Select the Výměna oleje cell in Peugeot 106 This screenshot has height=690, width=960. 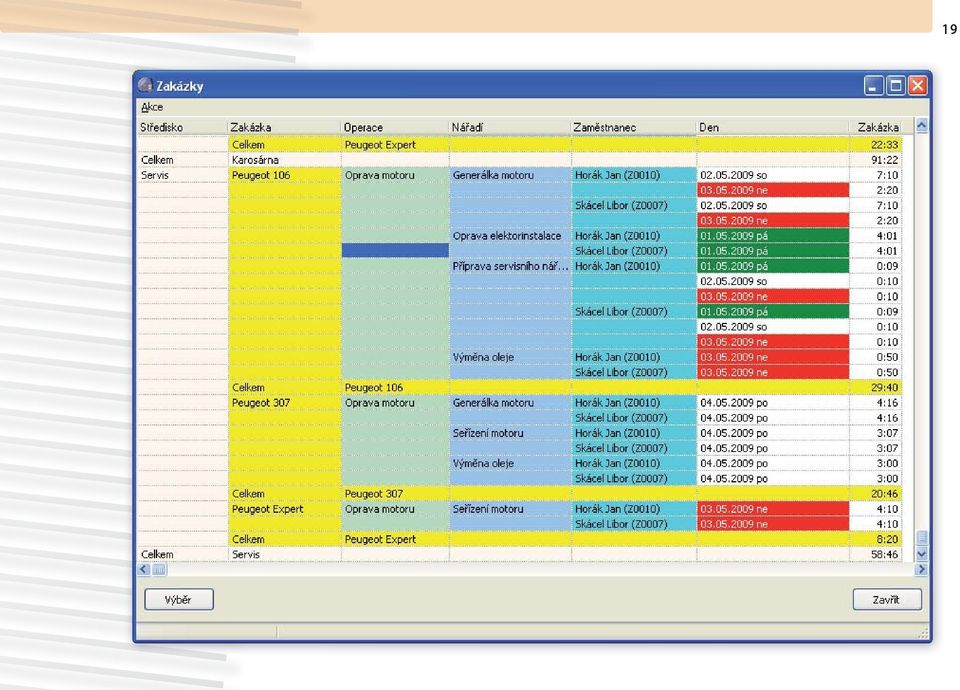pos(509,357)
